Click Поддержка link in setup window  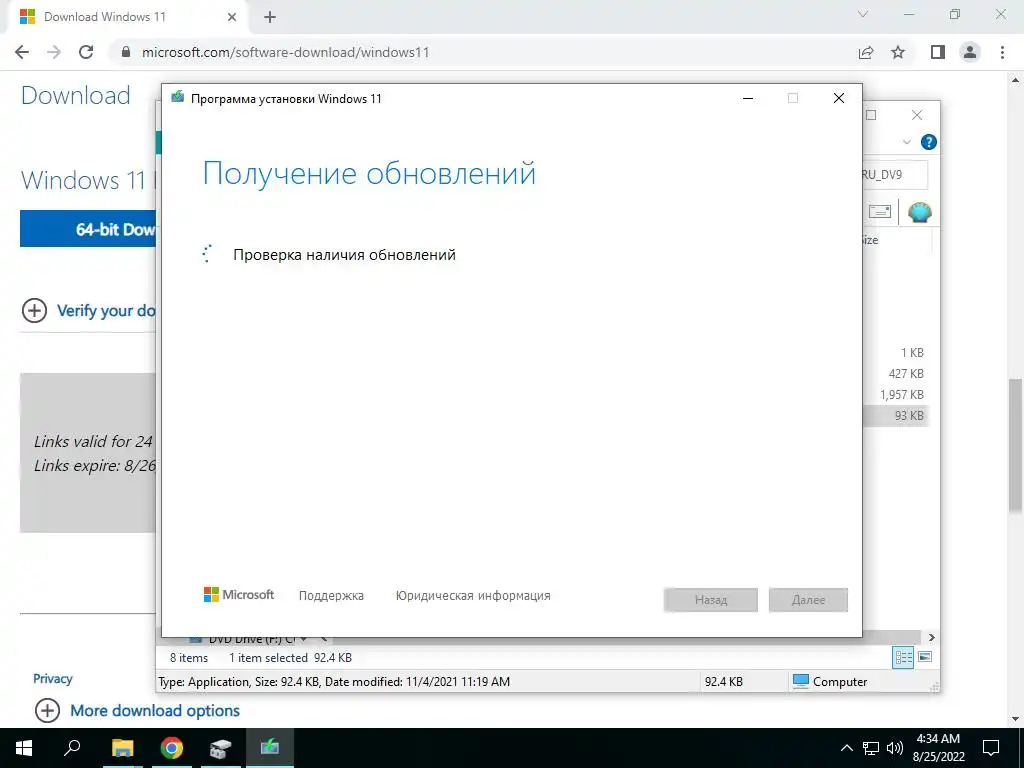pos(331,596)
